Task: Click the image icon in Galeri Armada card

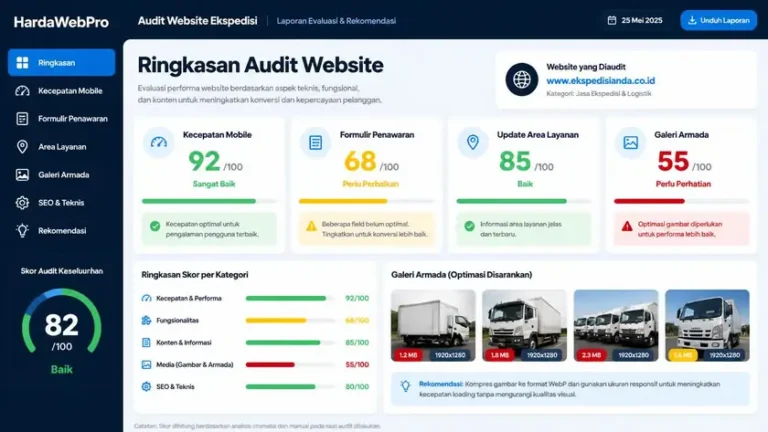Action: click(630, 143)
